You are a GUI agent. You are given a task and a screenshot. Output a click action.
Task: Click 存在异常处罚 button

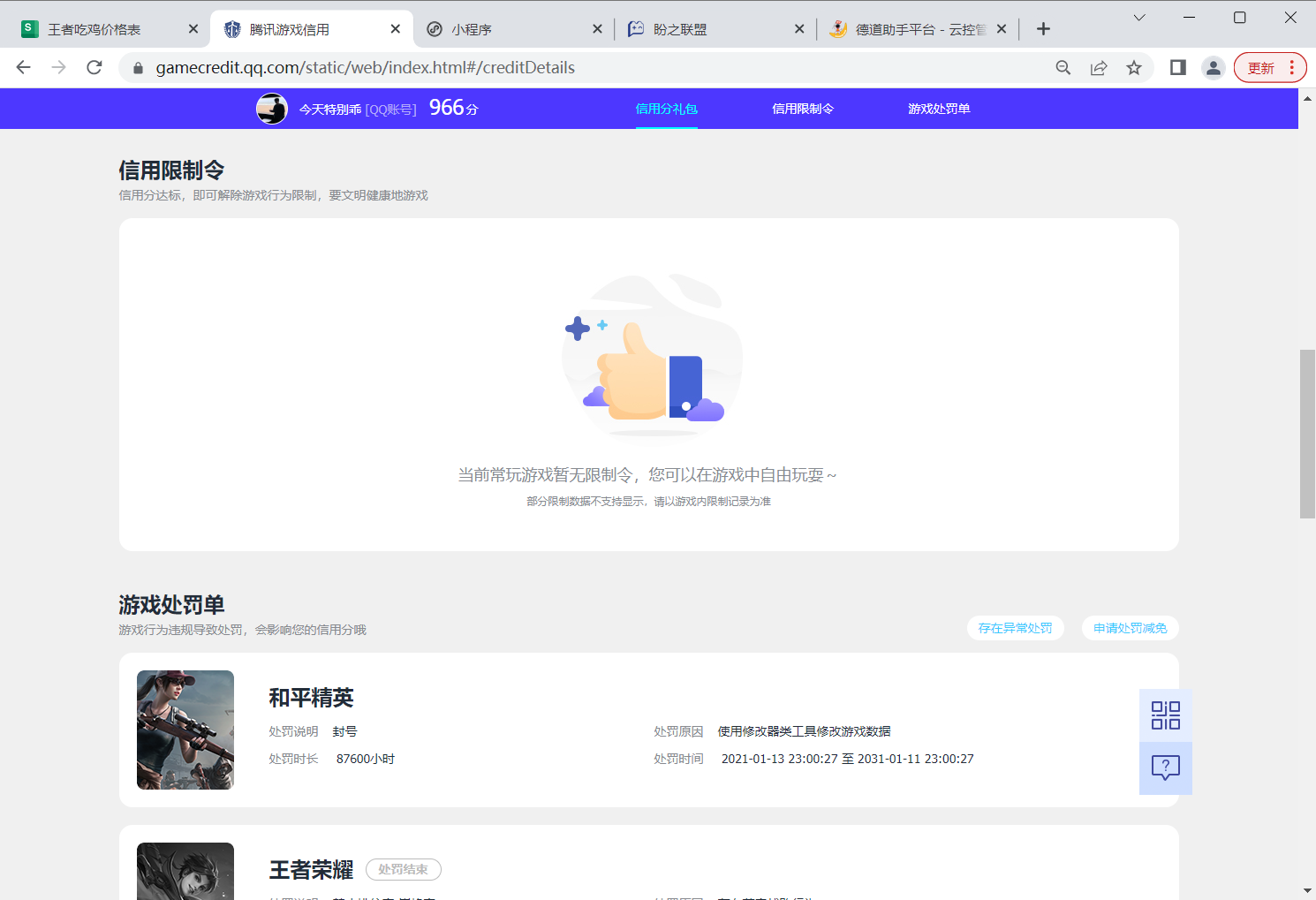(x=1016, y=628)
